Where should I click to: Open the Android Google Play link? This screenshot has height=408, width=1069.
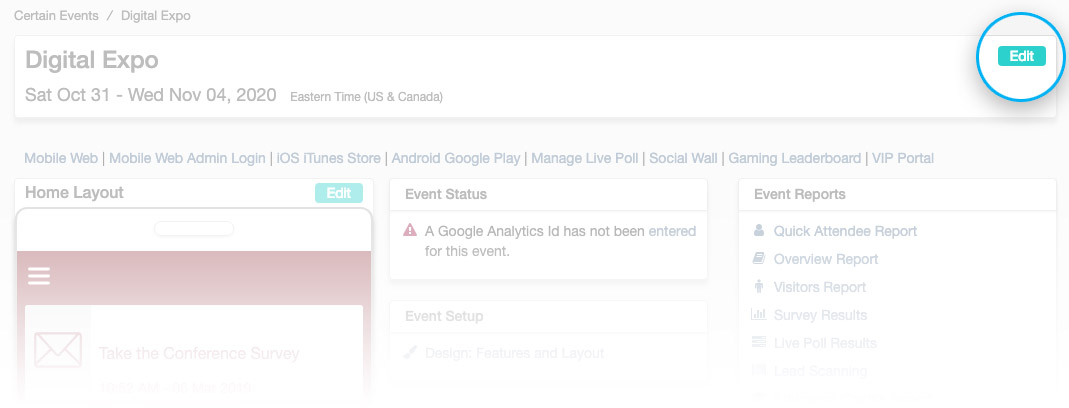click(456, 158)
